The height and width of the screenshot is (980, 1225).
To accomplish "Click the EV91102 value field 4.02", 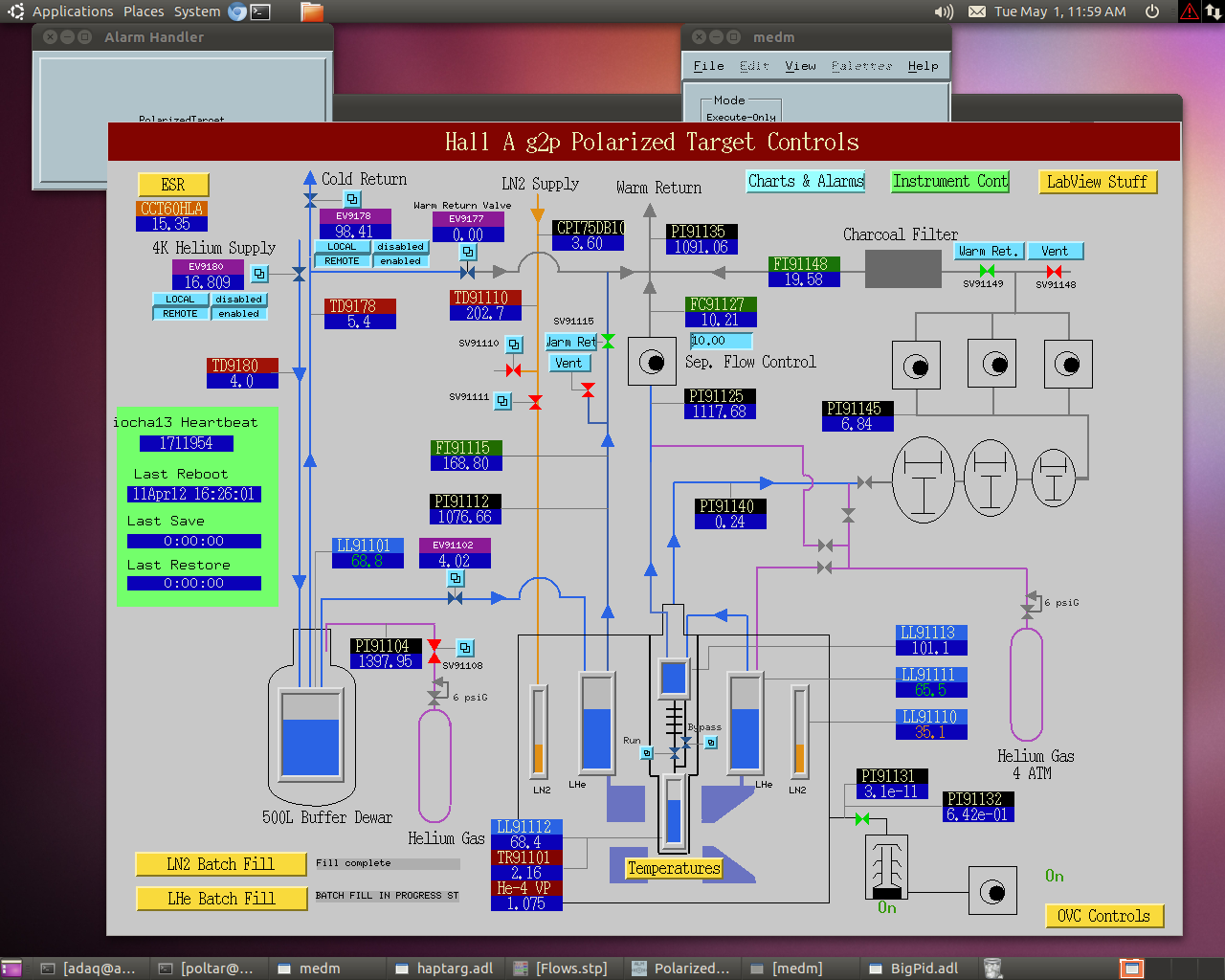I will click(x=455, y=560).
